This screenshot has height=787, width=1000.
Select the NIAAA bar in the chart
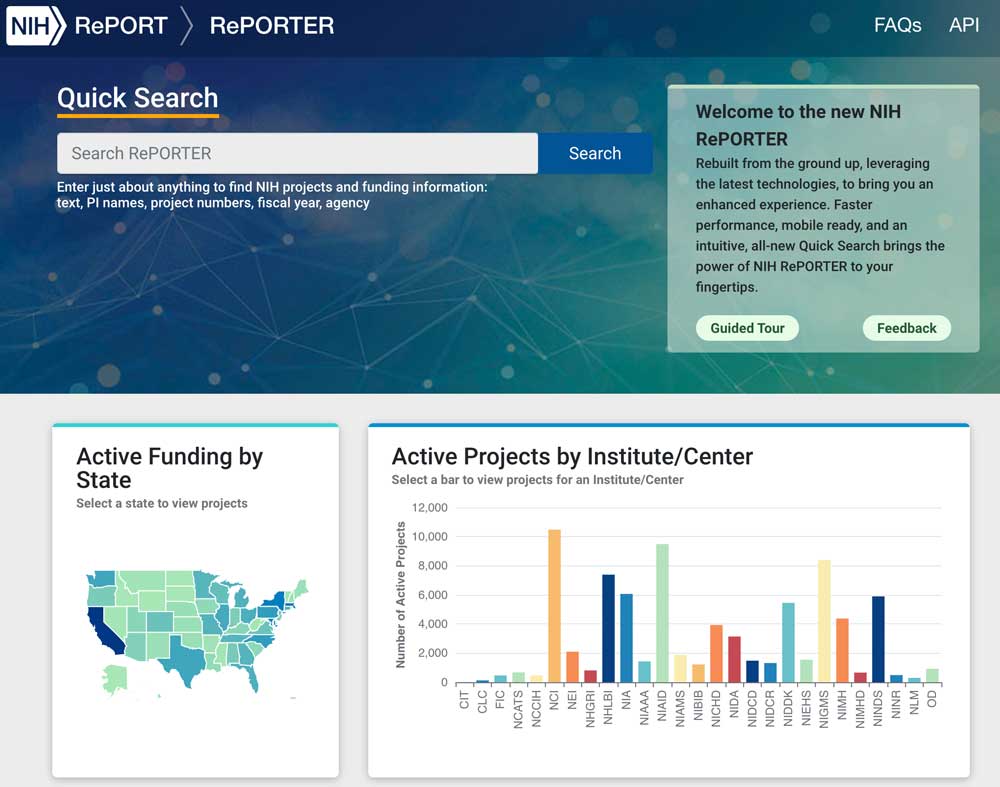[x=644, y=672]
